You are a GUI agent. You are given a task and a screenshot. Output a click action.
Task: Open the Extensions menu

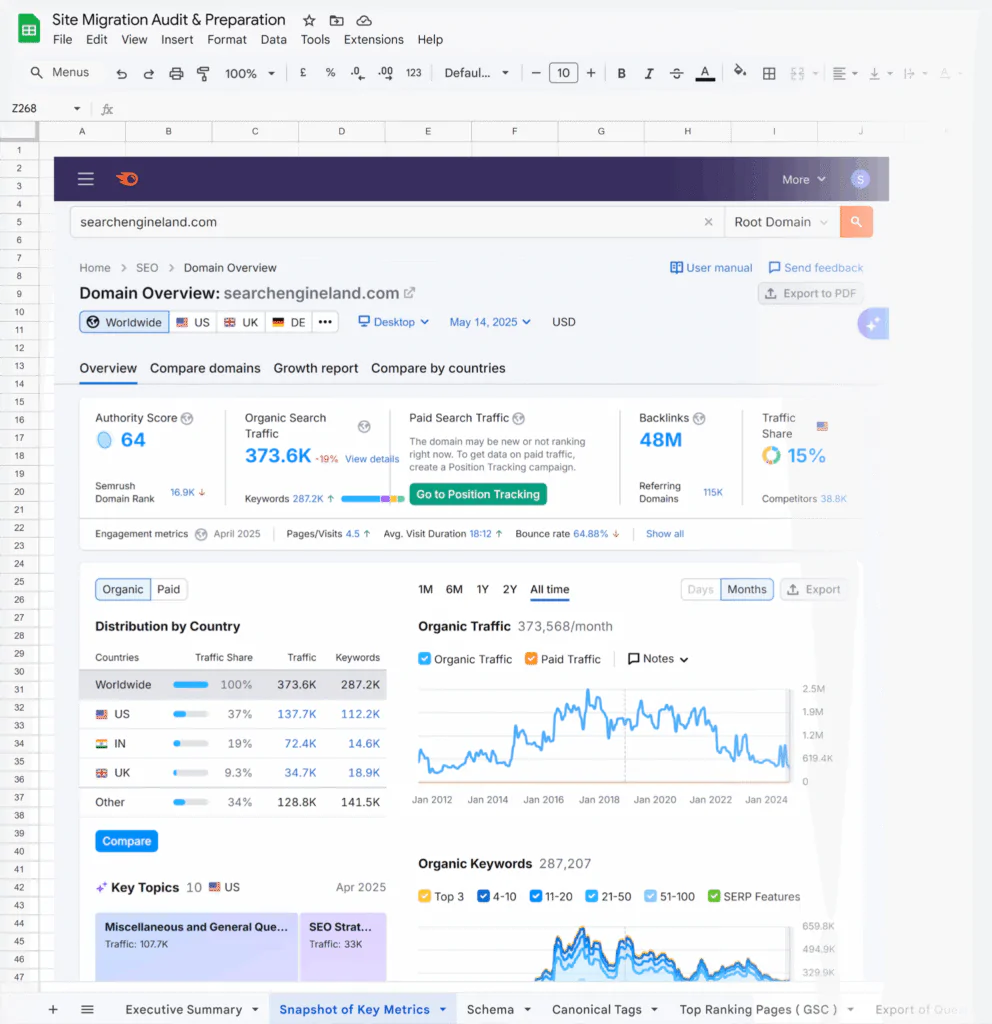[x=374, y=39]
